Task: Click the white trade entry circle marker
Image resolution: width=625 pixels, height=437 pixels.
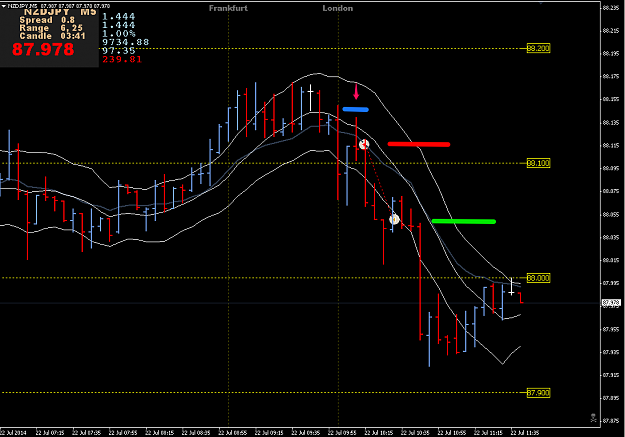Action: [x=364, y=144]
